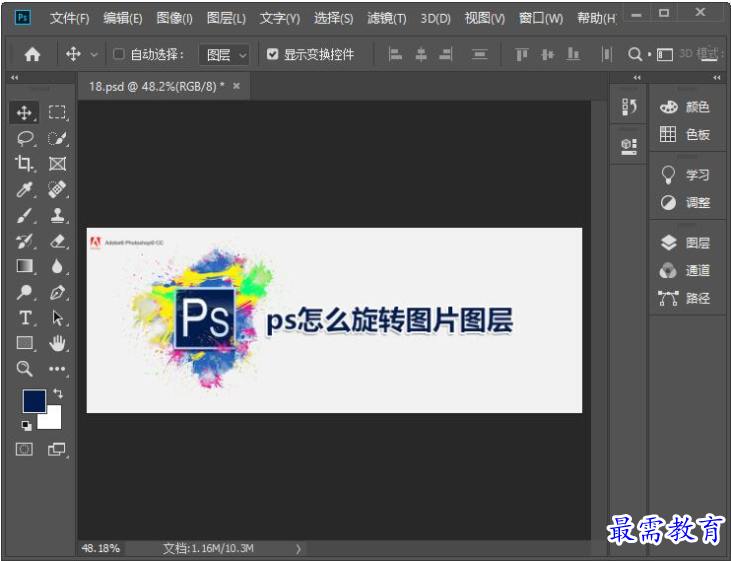Select the Gradient tool
Viewport: 731px width, 561px height.
(x=25, y=266)
